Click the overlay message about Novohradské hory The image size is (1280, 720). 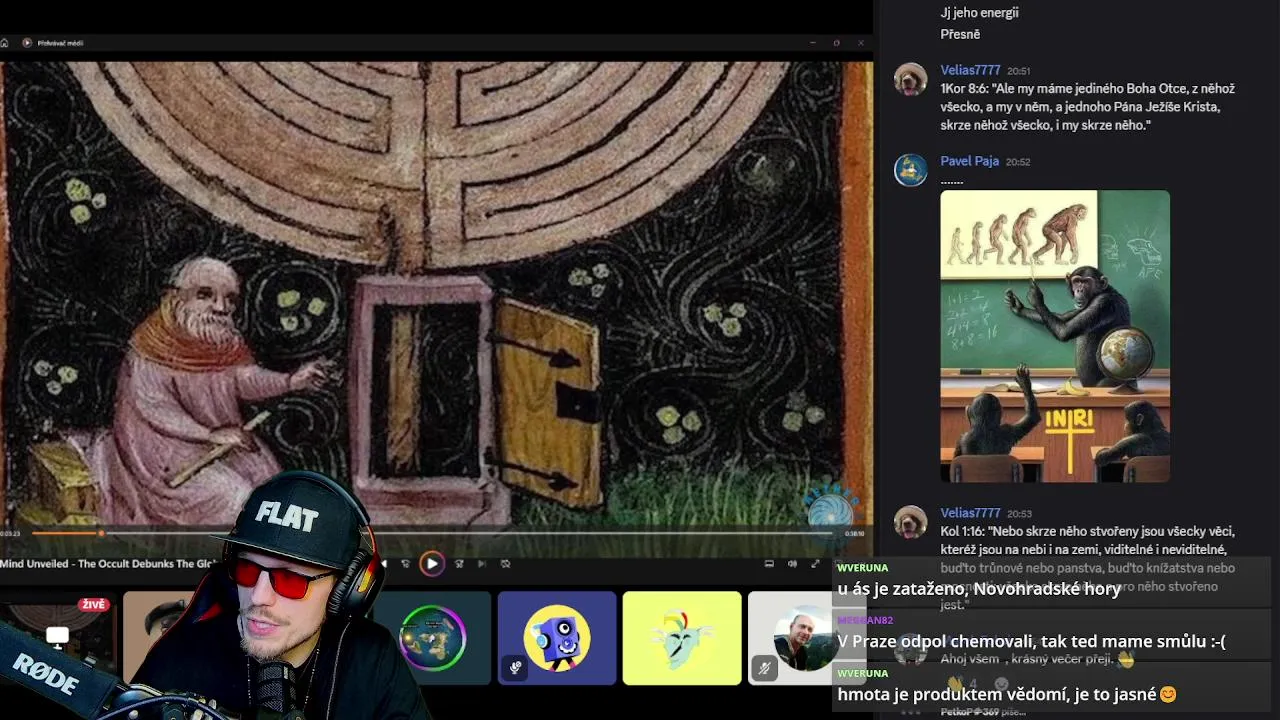(x=979, y=589)
